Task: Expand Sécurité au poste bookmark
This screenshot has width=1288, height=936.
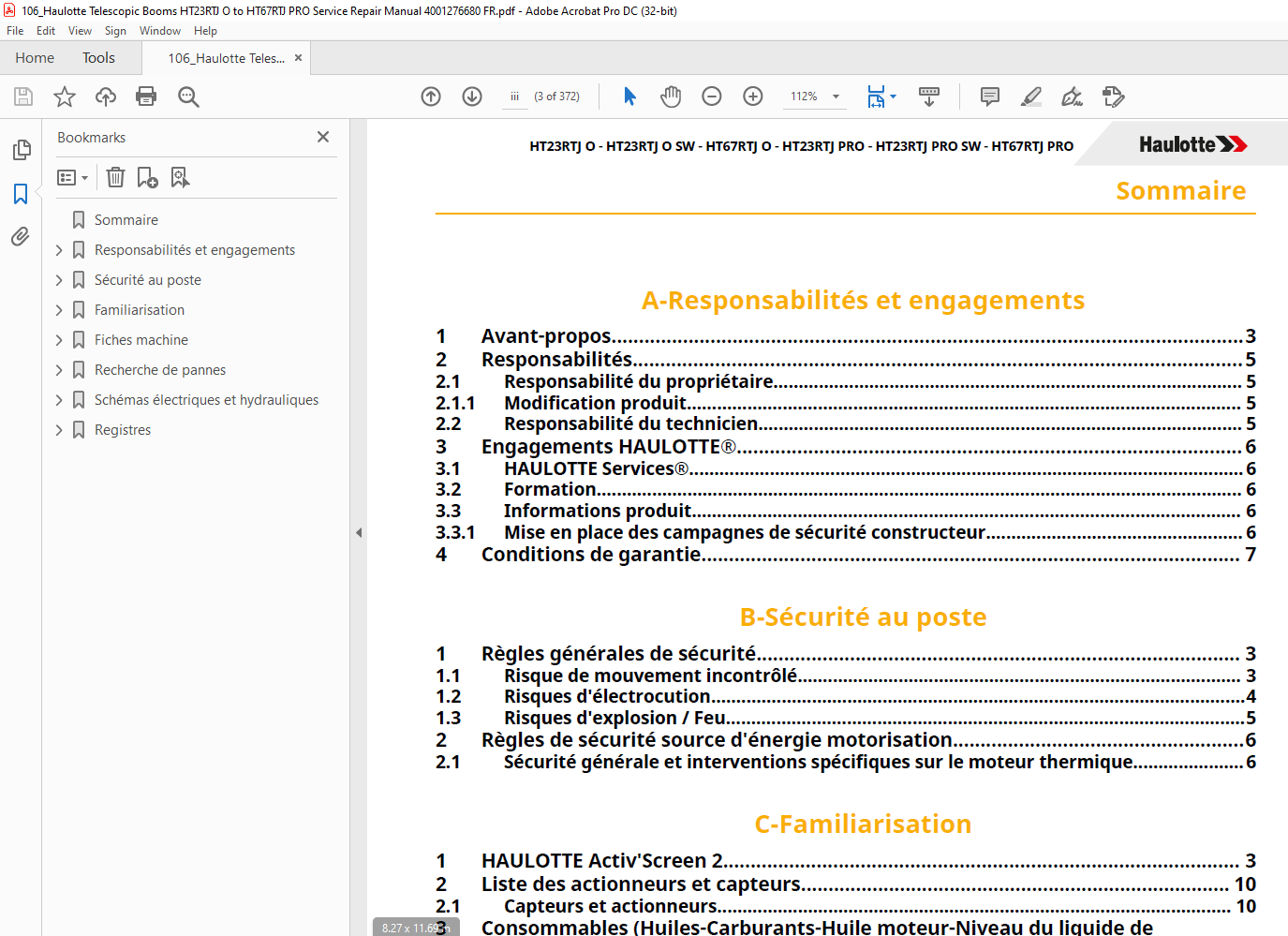Action: (59, 280)
